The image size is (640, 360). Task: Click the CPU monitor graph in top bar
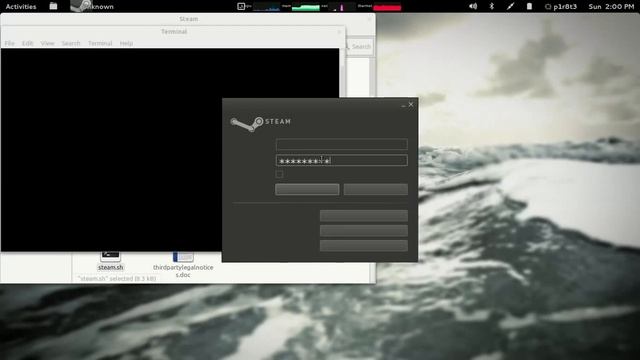266,7
